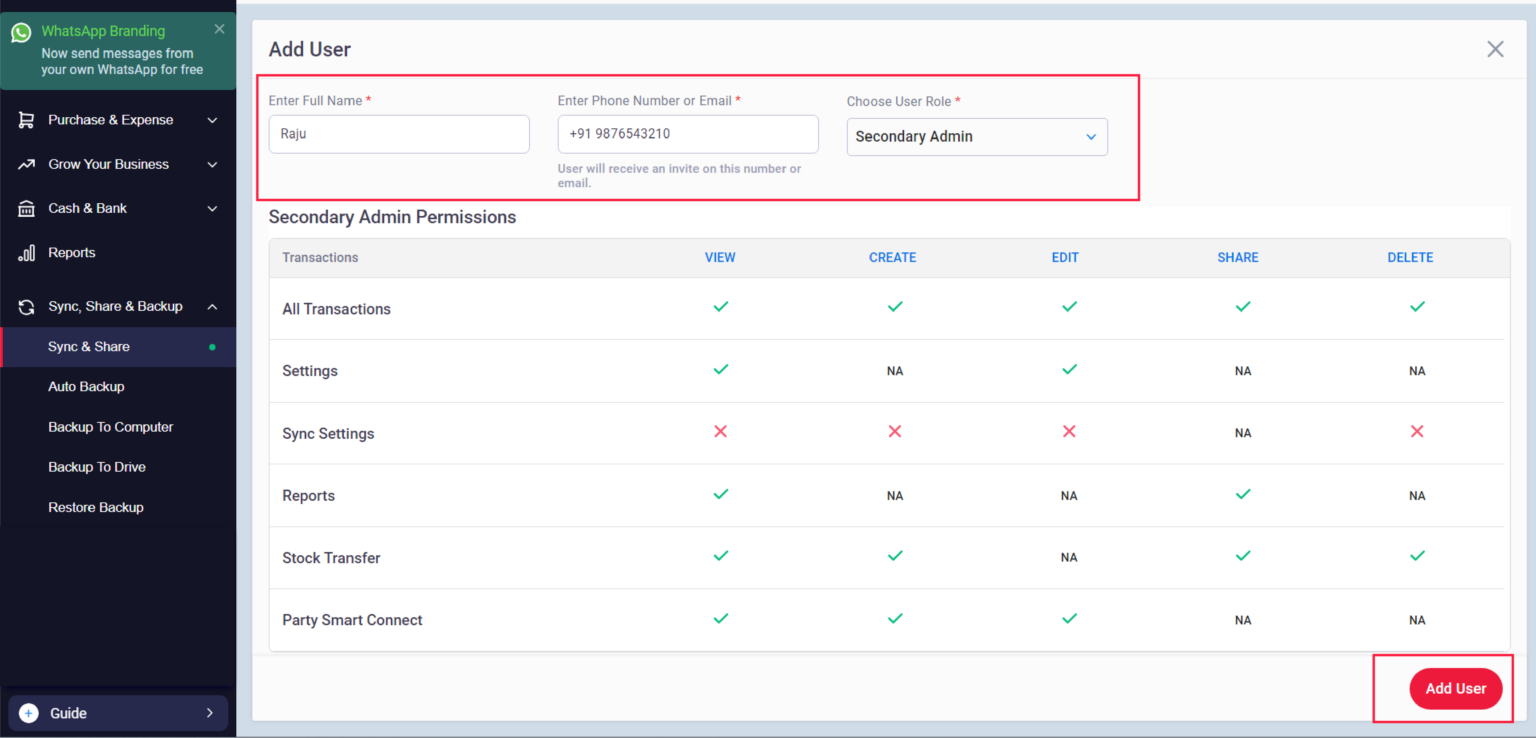1536x738 pixels.
Task: Collapse the Sync, Share & Backup section
Action: [x=212, y=306]
